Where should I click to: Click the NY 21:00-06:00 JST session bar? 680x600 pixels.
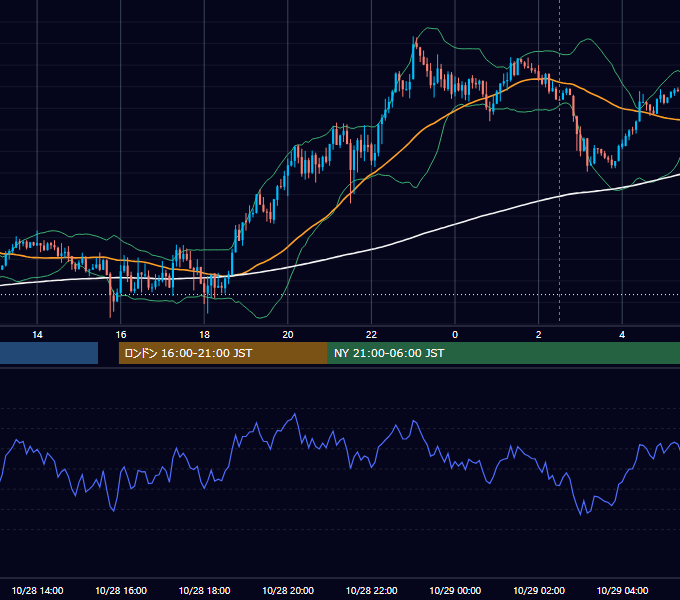point(503,353)
